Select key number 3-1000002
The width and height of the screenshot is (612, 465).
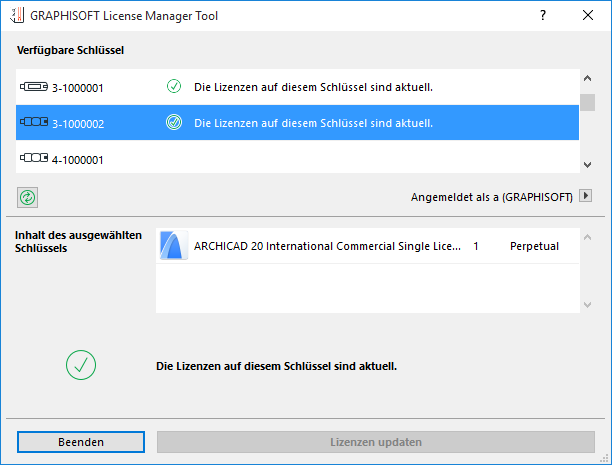click(78, 124)
